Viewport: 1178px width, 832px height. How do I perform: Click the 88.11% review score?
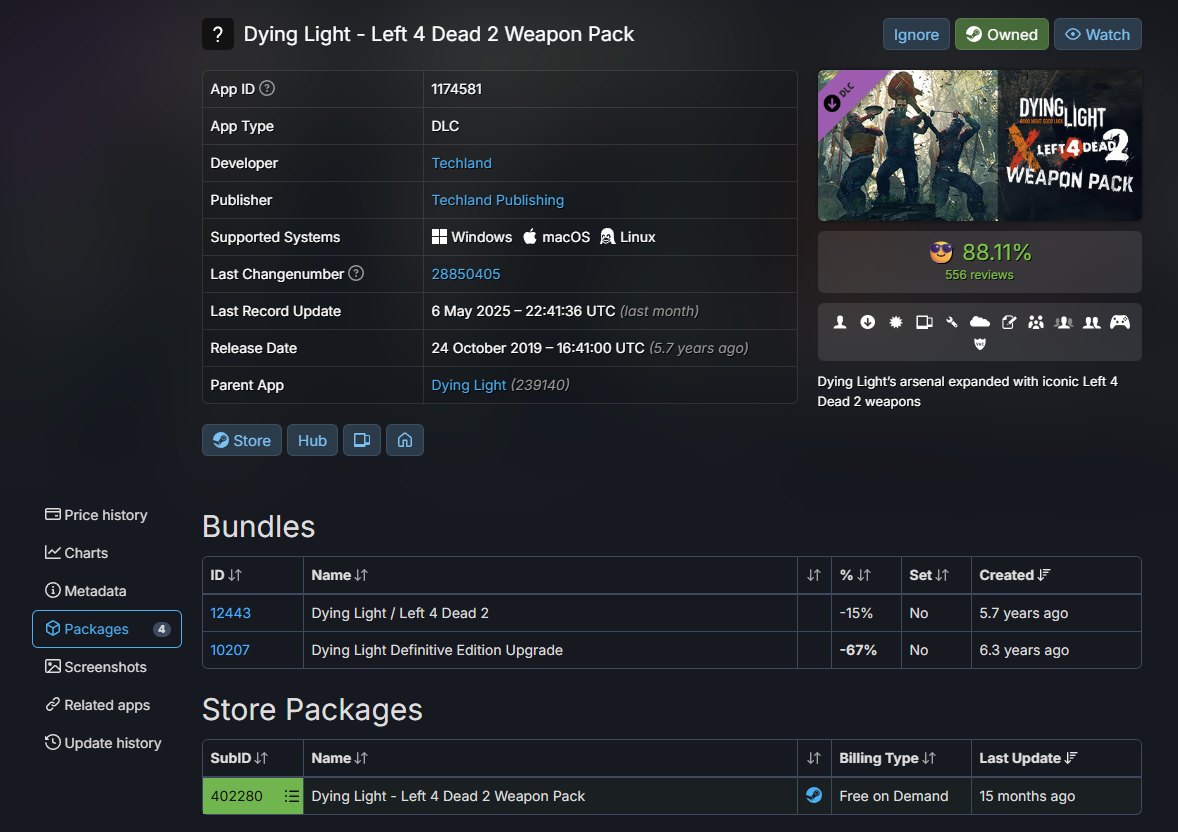pos(996,252)
